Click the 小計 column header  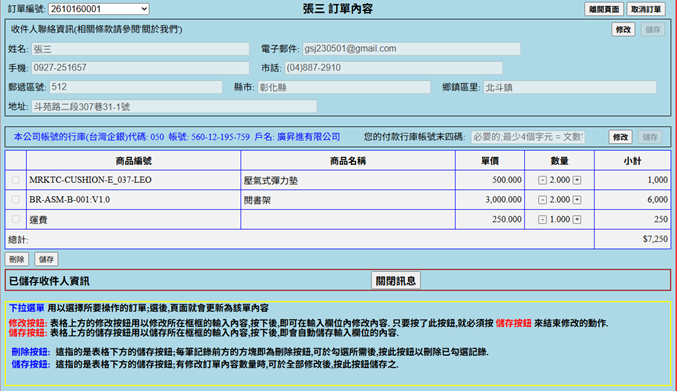point(633,161)
